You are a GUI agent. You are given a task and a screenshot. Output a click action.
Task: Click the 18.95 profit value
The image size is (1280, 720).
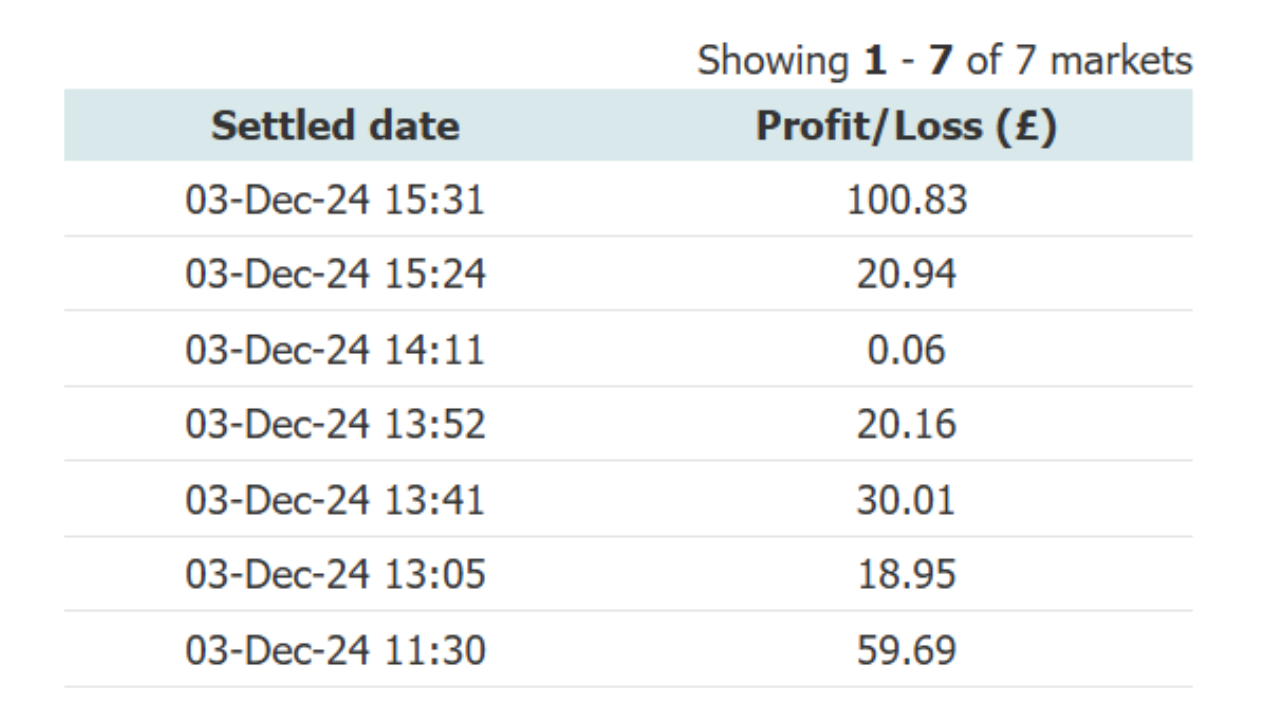click(907, 574)
